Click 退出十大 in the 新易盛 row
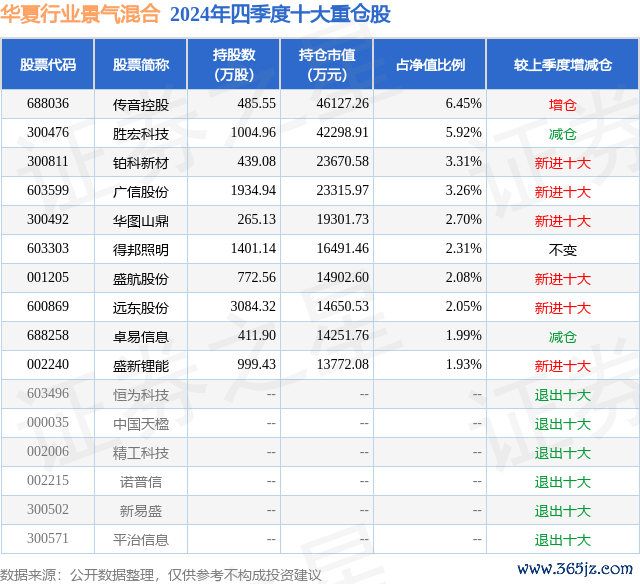 pyautogui.click(x=563, y=511)
